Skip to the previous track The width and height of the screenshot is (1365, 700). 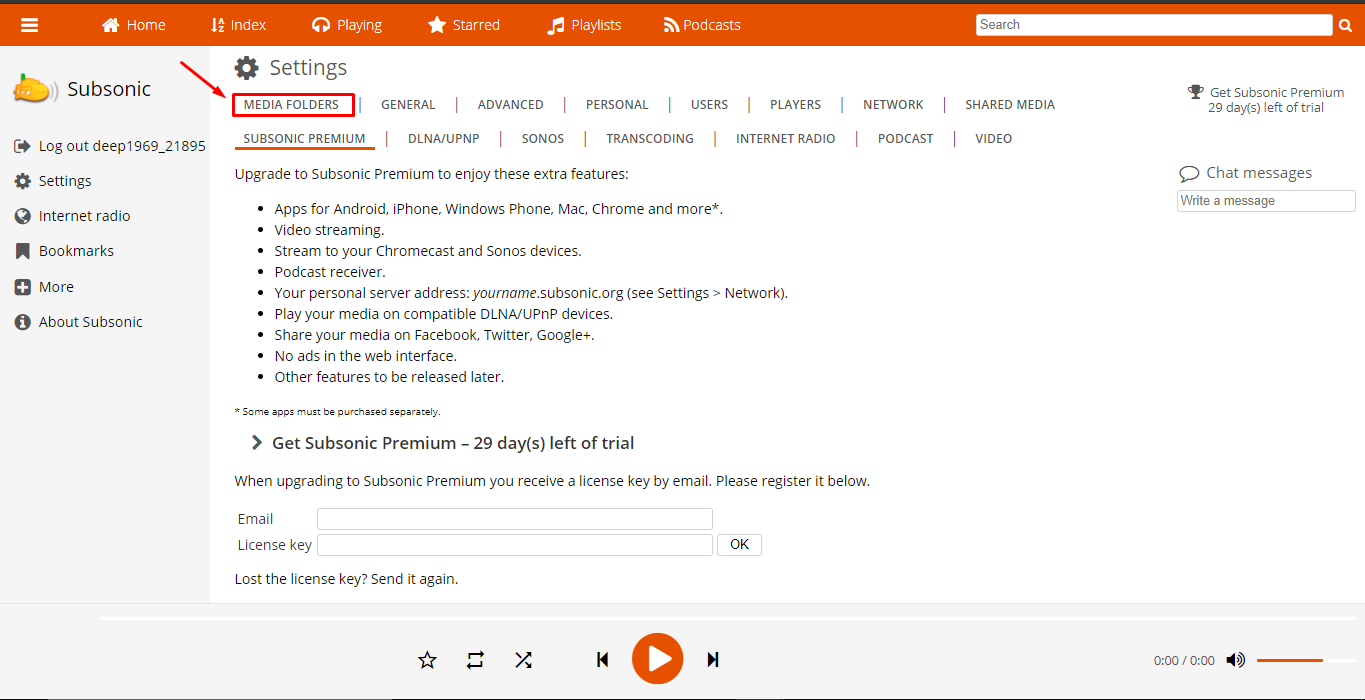602,660
